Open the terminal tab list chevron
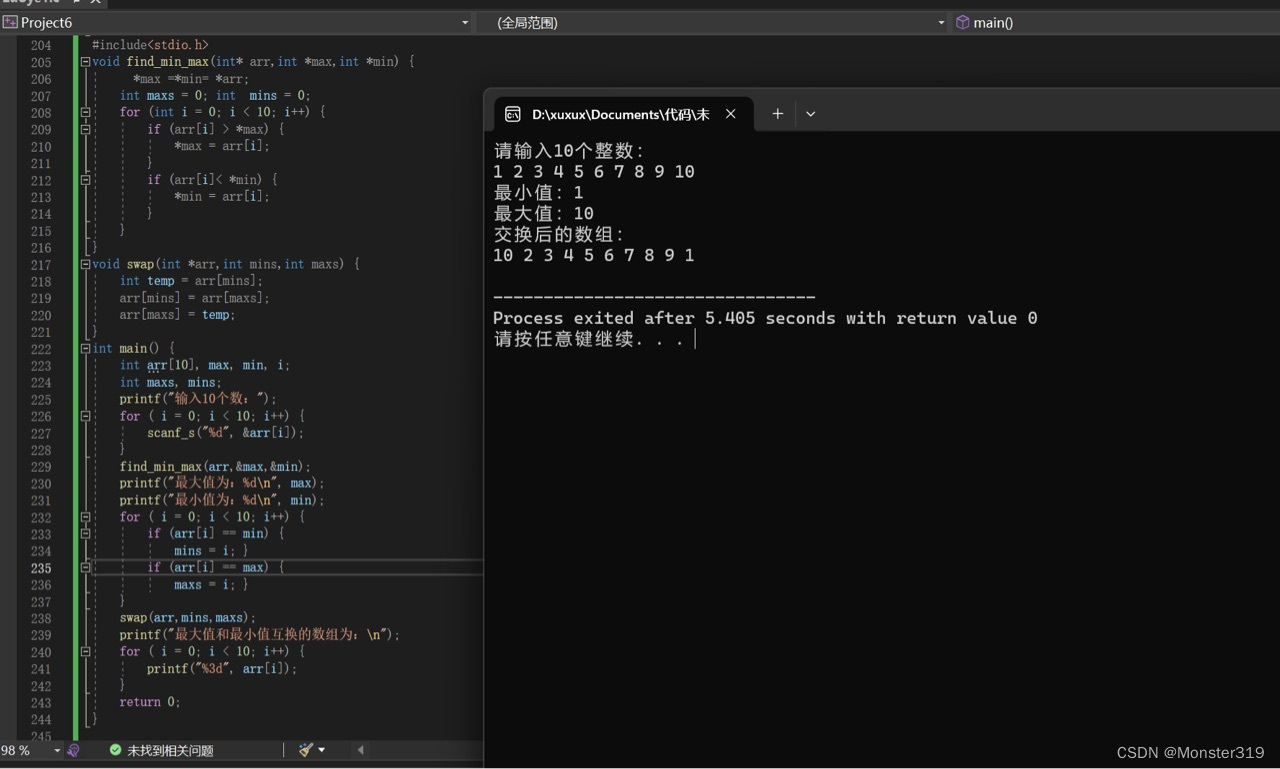1280x769 pixels. [810, 114]
